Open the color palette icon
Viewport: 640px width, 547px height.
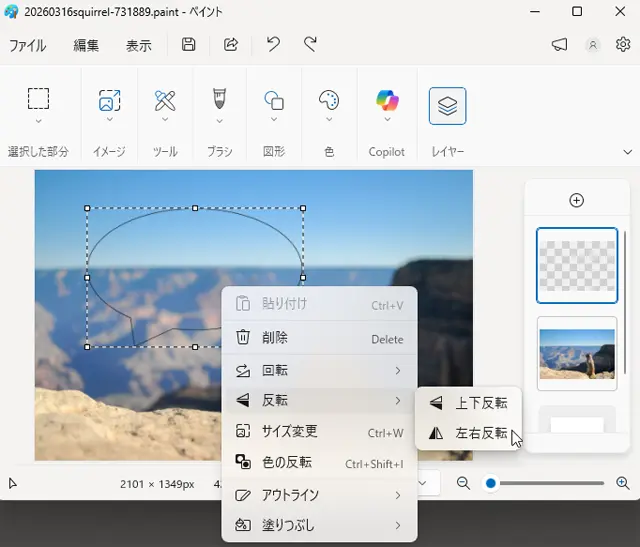(x=329, y=100)
